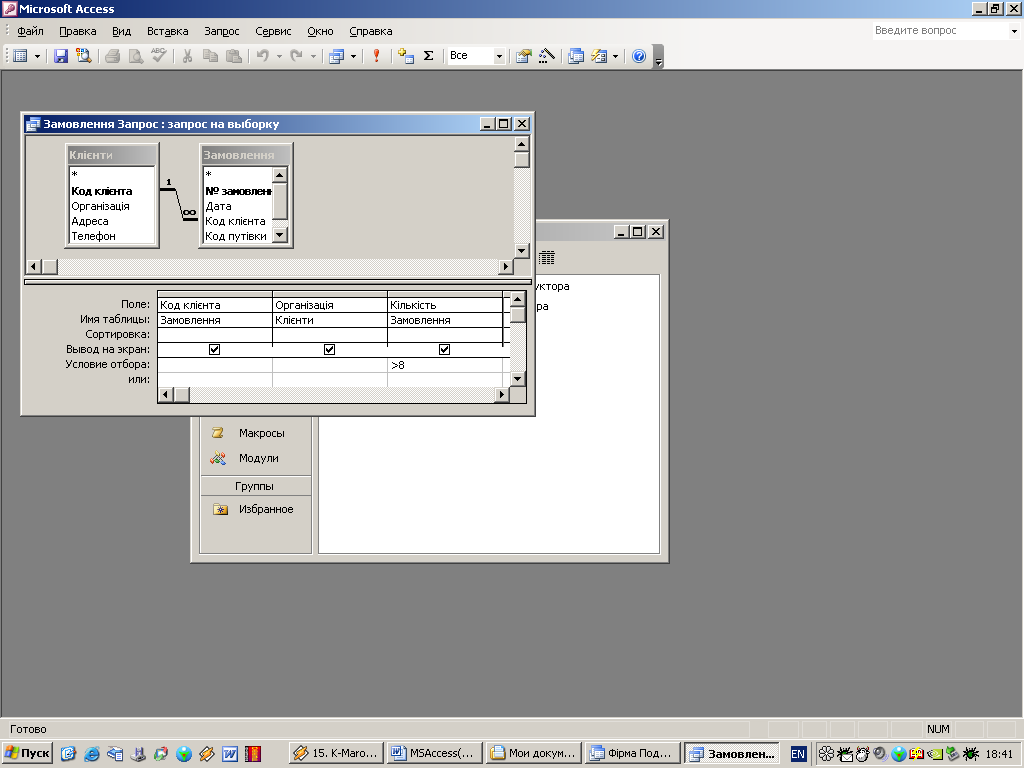
Task: Open Microsoft Access Help icon
Action: pyautogui.click(x=639, y=56)
